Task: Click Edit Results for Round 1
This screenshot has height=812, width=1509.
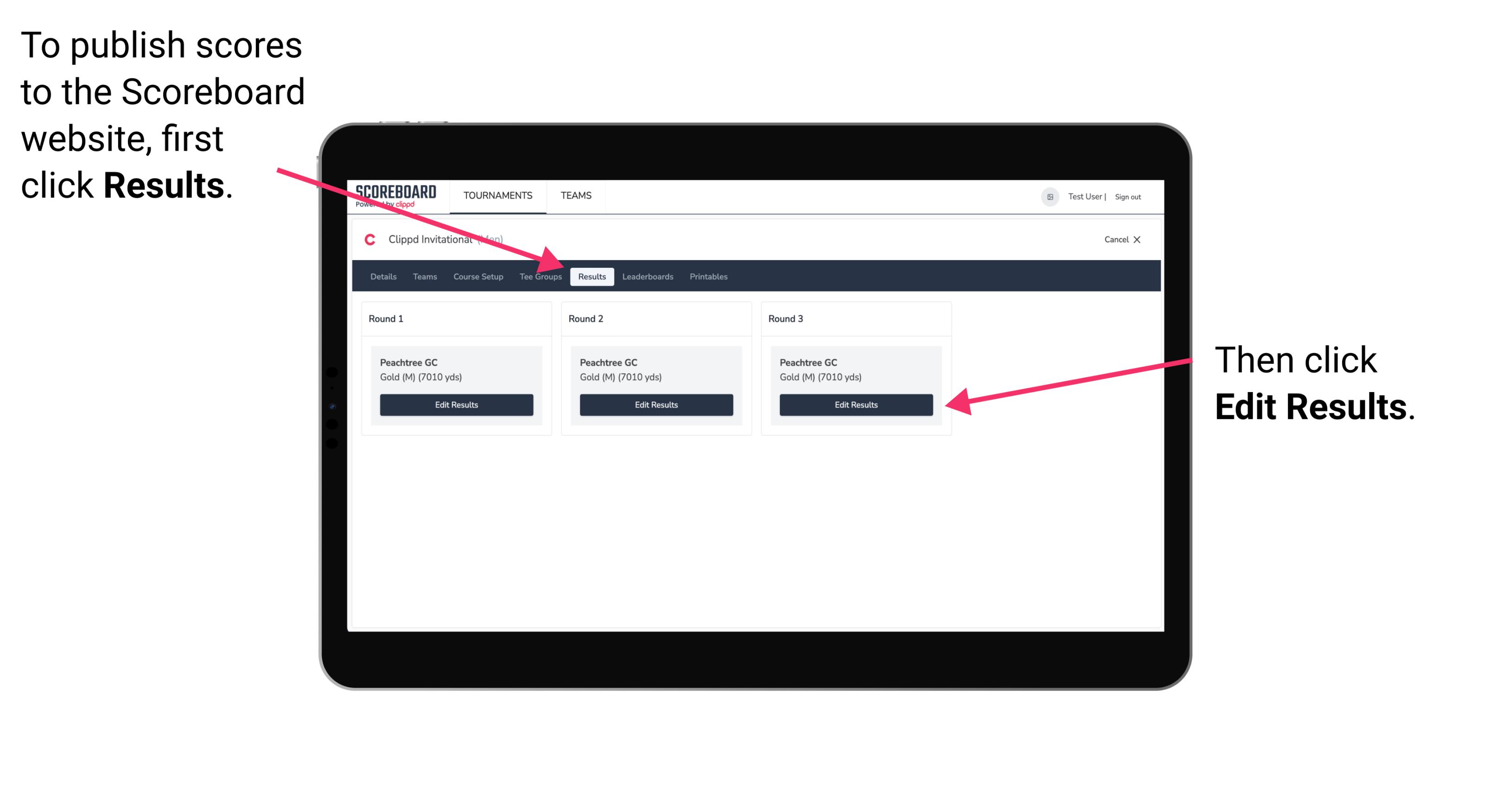Action: tap(456, 405)
